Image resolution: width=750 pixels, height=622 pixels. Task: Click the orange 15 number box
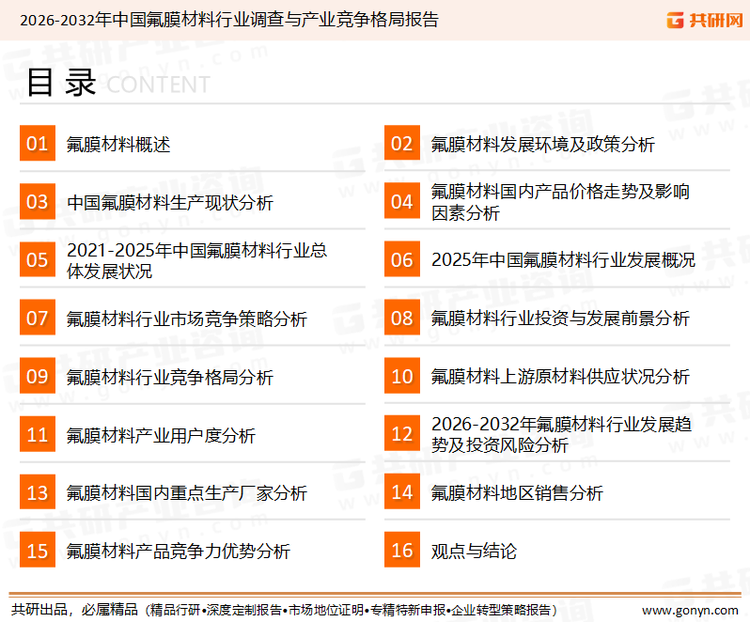(x=37, y=550)
